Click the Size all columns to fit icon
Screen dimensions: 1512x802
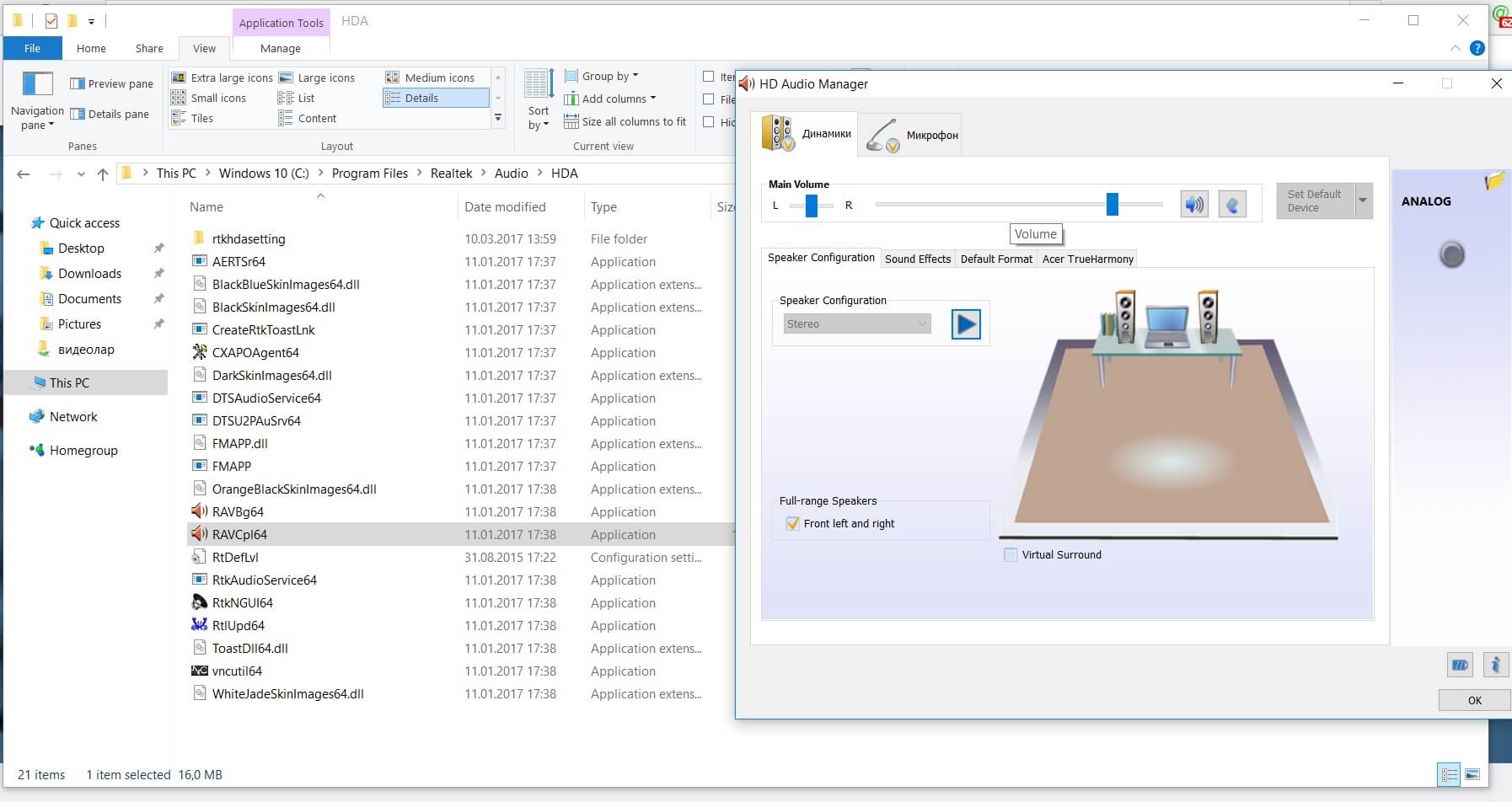(x=571, y=121)
